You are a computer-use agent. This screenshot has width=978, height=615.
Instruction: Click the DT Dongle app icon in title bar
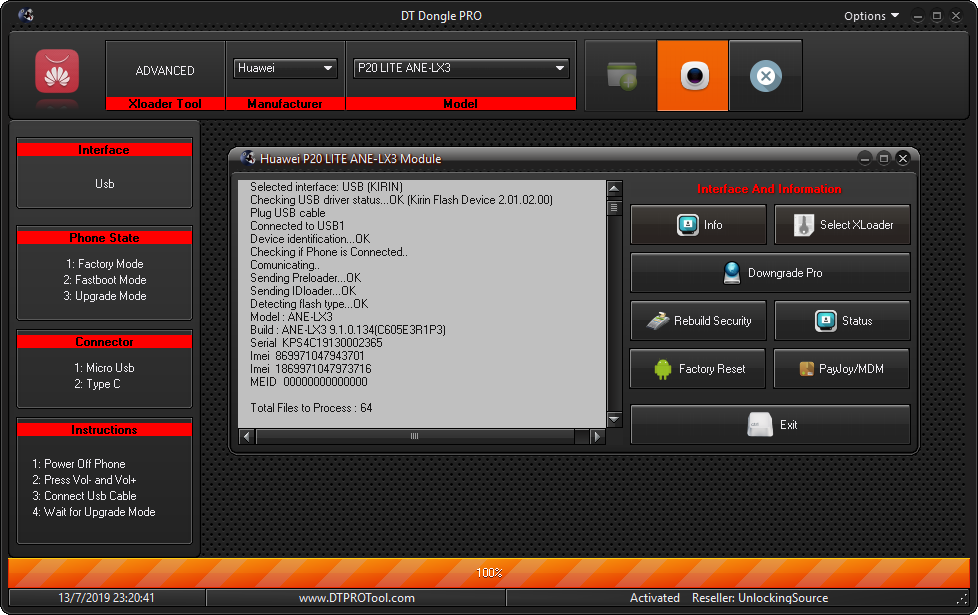[x=26, y=15]
